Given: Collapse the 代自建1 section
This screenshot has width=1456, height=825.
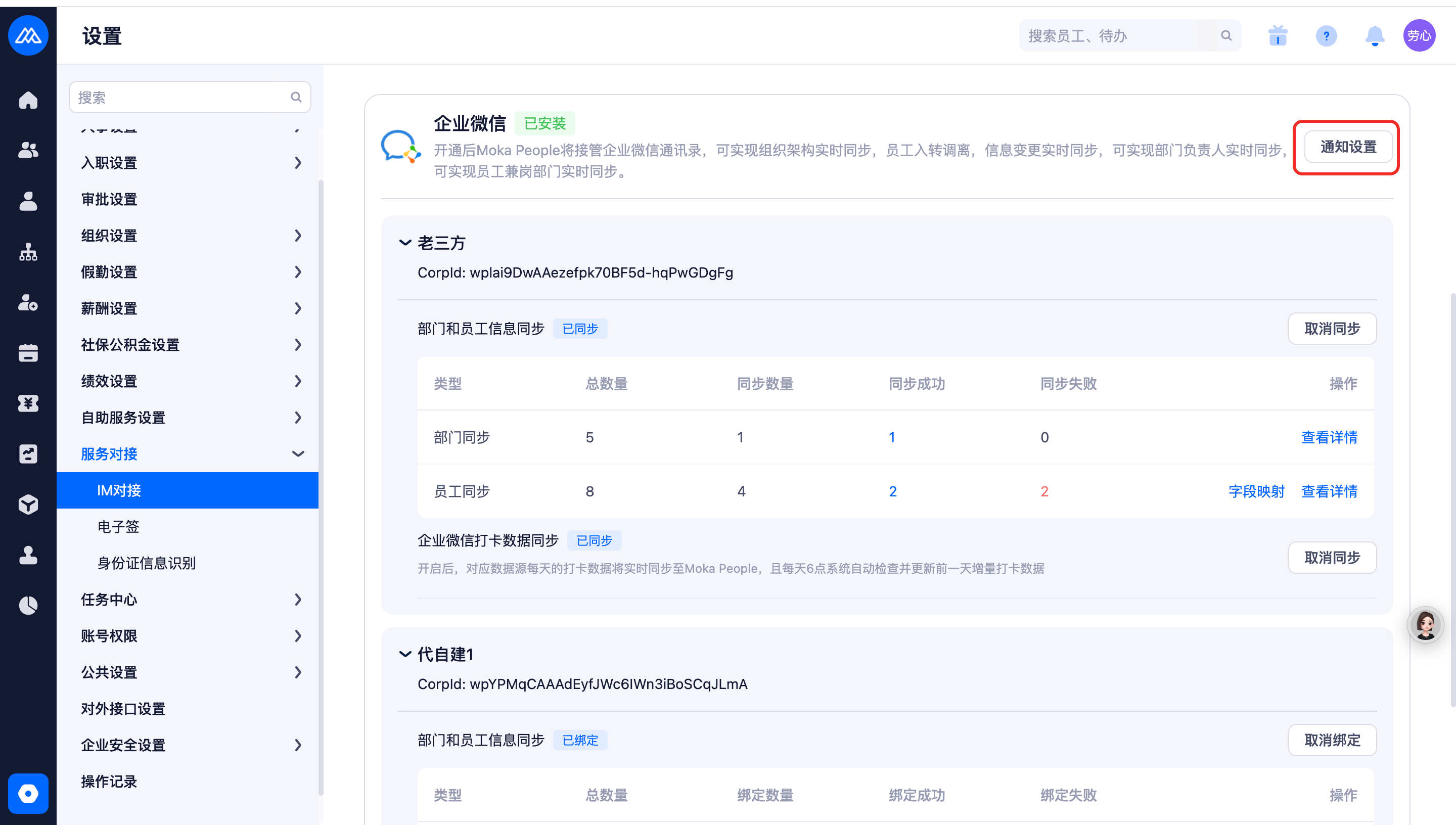Looking at the screenshot, I should point(405,655).
